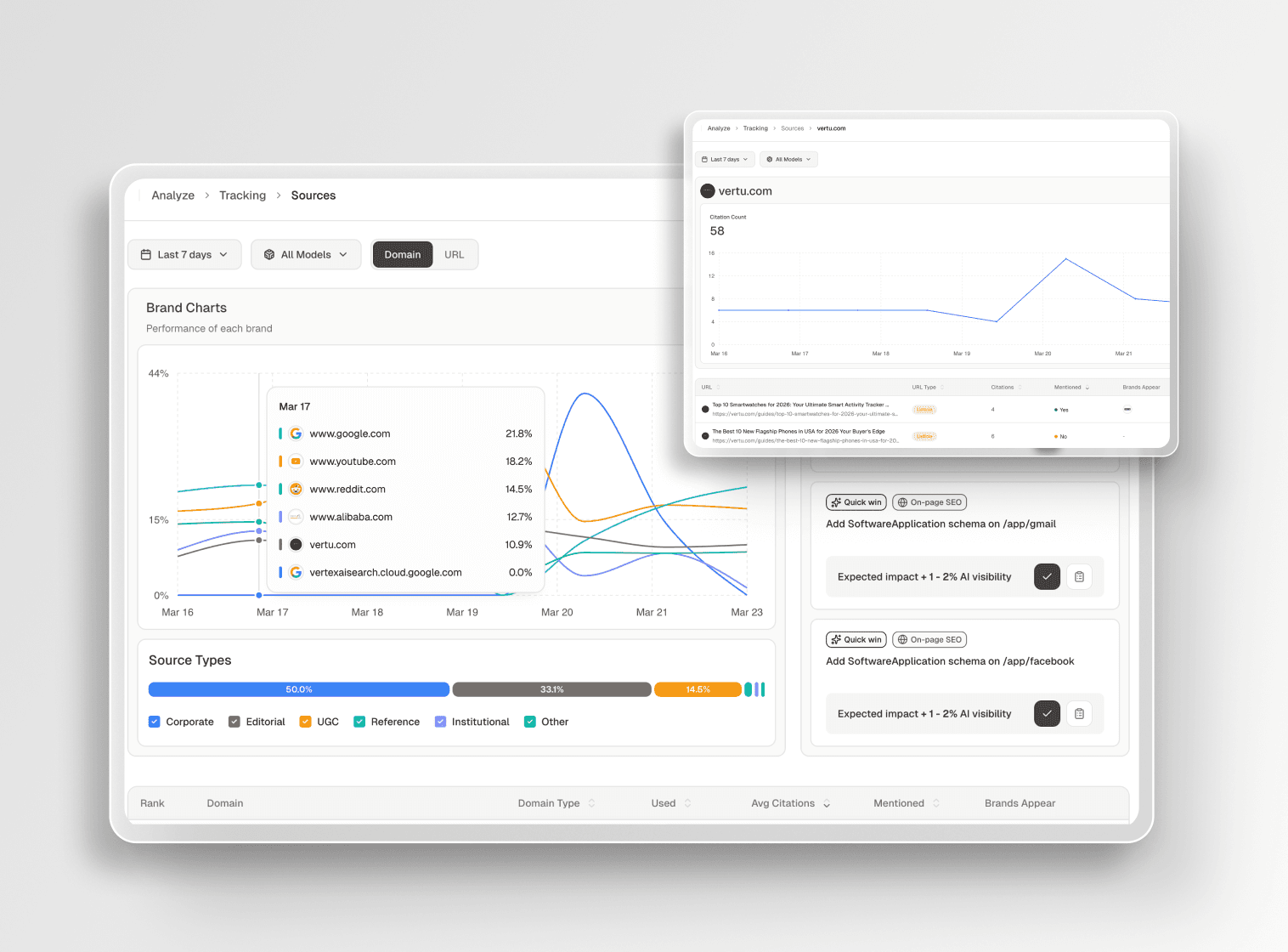Click the copy icon beside the first expected impact
Viewport: 1288px width, 952px height.
(1079, 576)
